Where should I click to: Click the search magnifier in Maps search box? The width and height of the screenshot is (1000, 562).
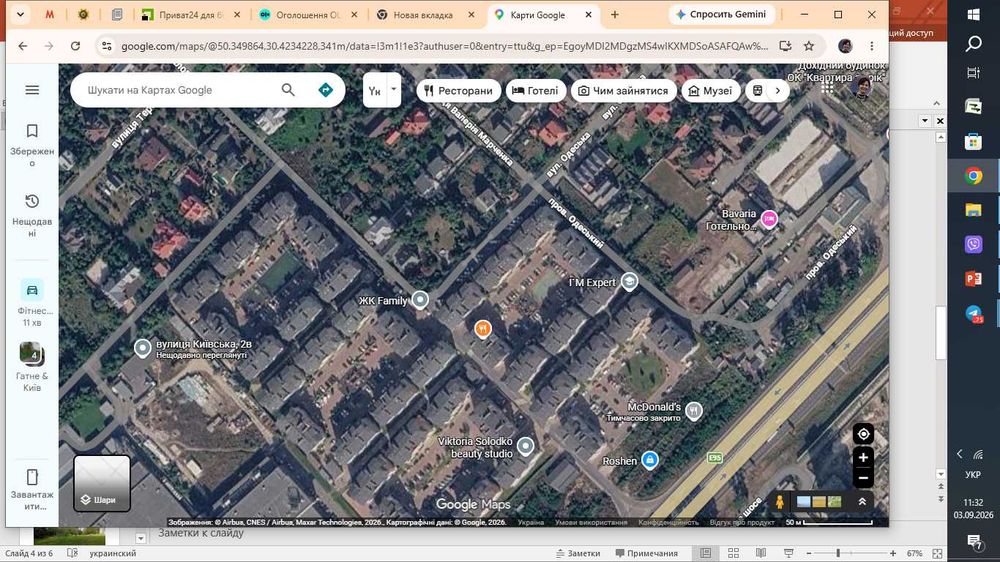coord(288,90)
